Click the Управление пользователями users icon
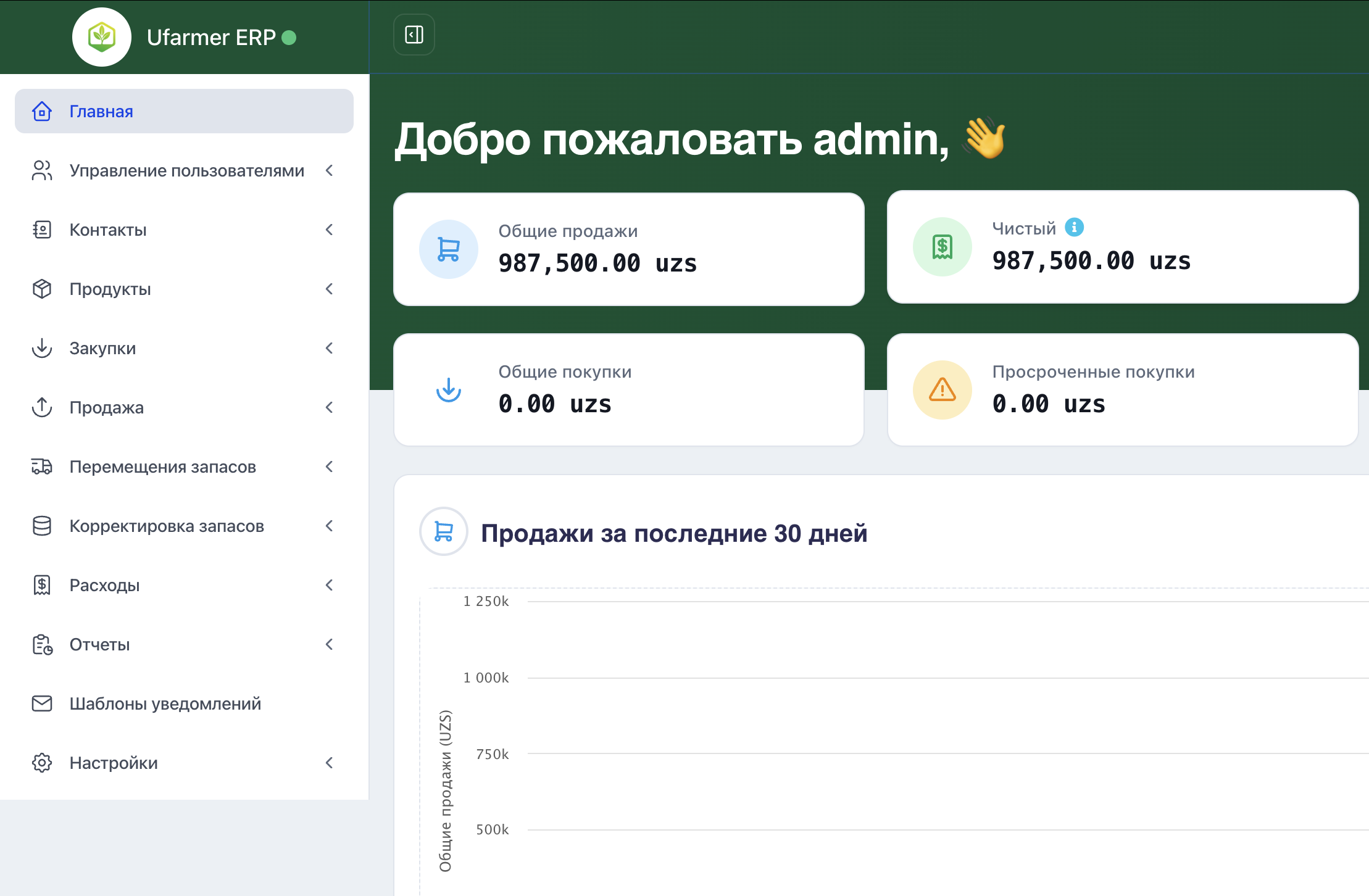Screen dimensions: 1369x896 pos(42,170)
